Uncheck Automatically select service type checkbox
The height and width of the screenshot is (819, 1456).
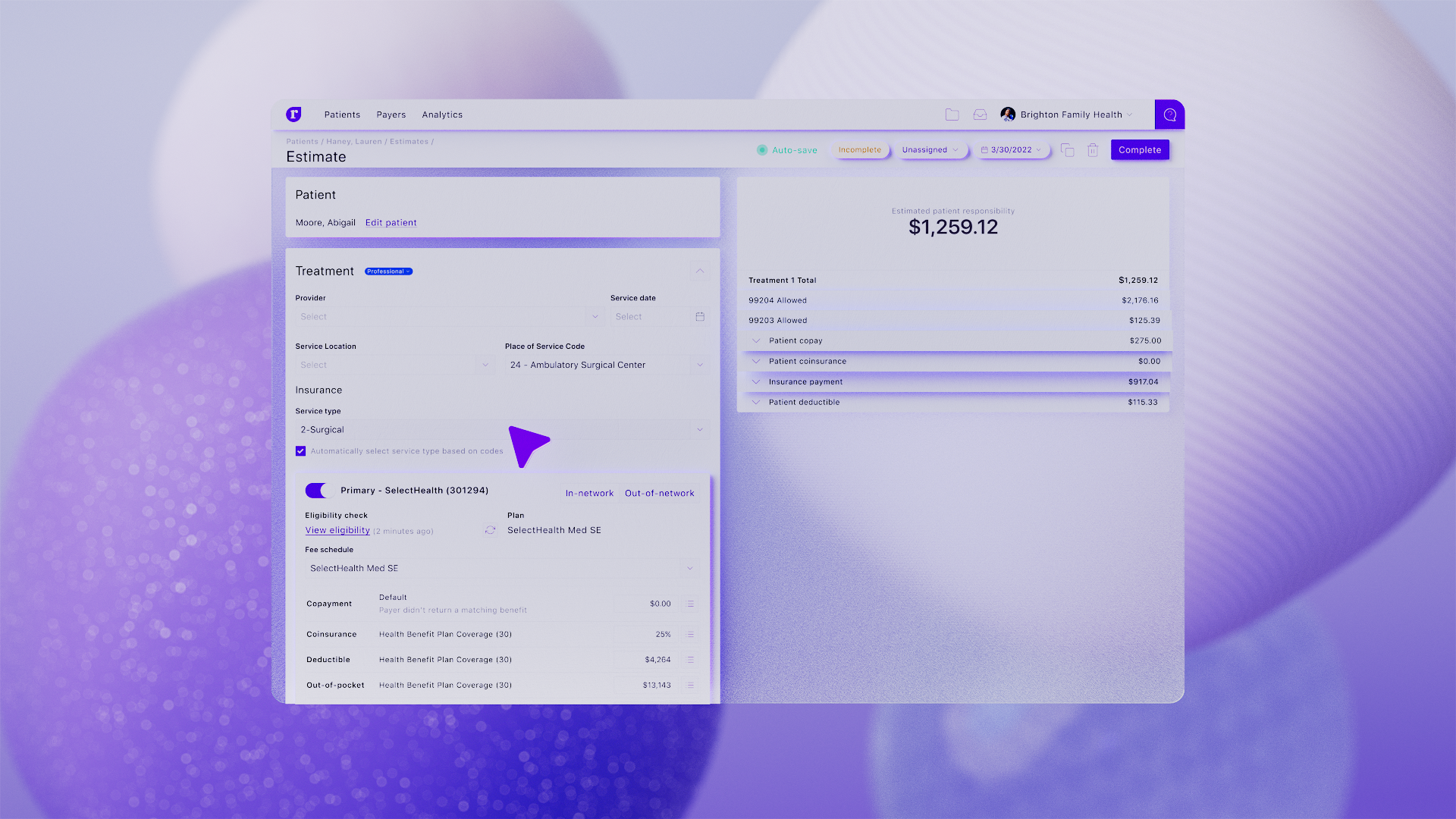pos(300,451)
